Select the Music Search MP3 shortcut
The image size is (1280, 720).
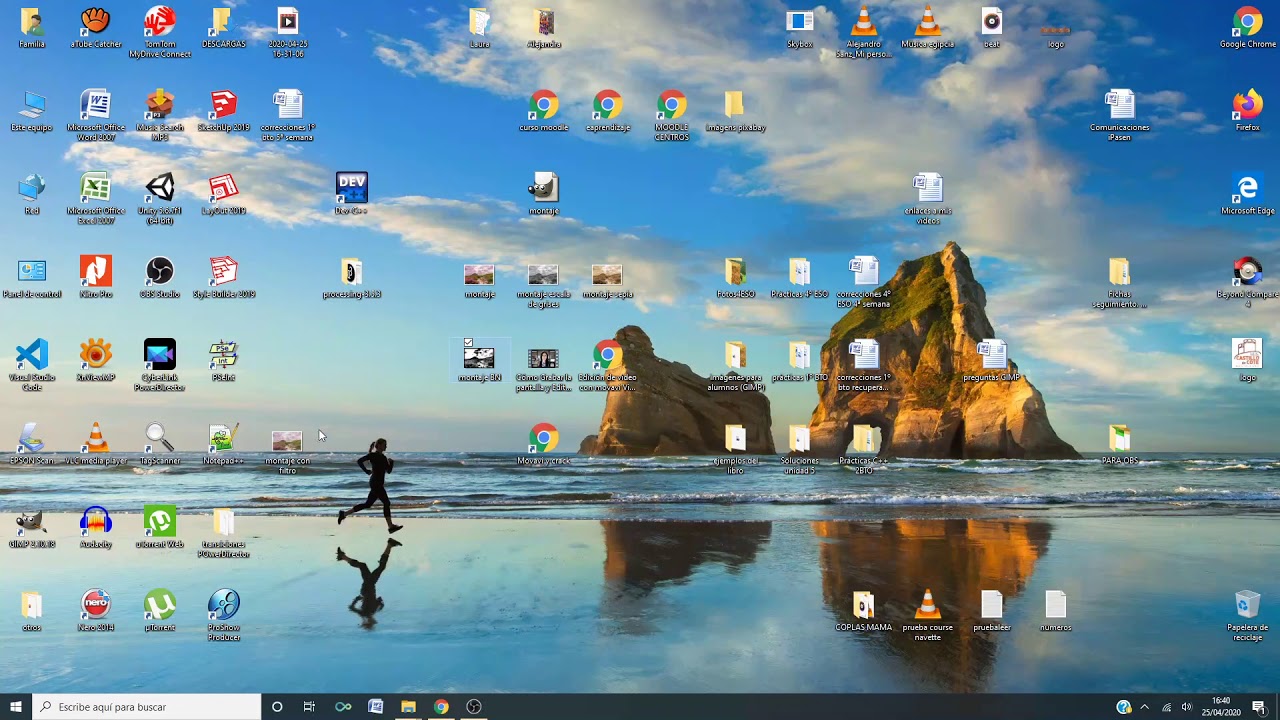(x=160, y=116)
